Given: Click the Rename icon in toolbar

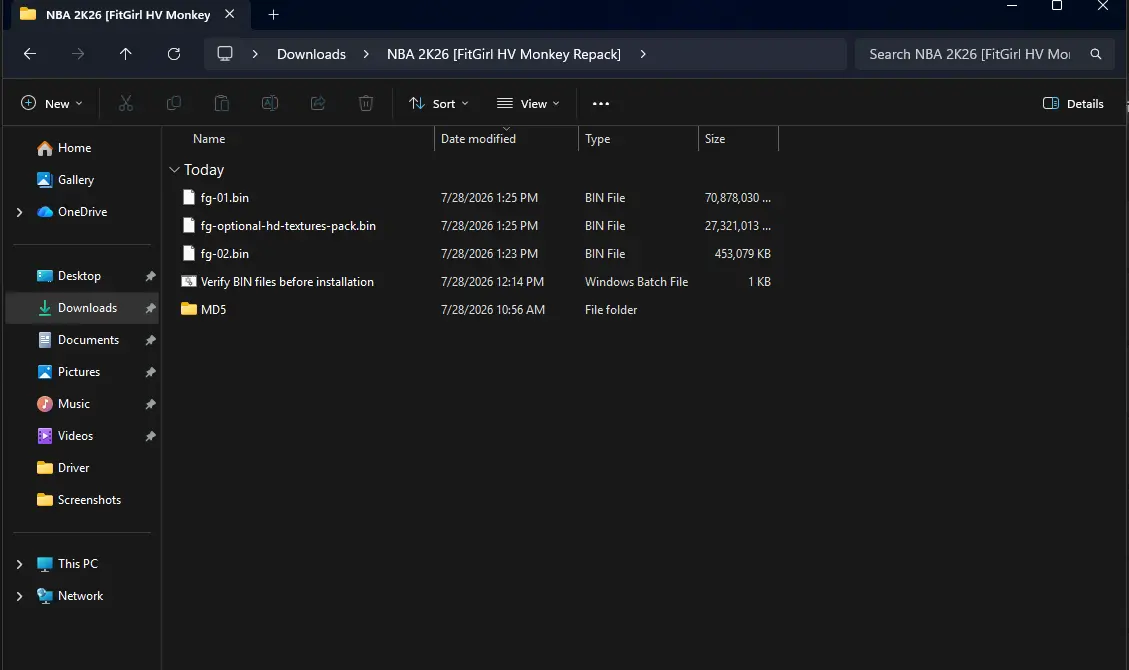Looking at the screenshot, I should click(270, 104).
